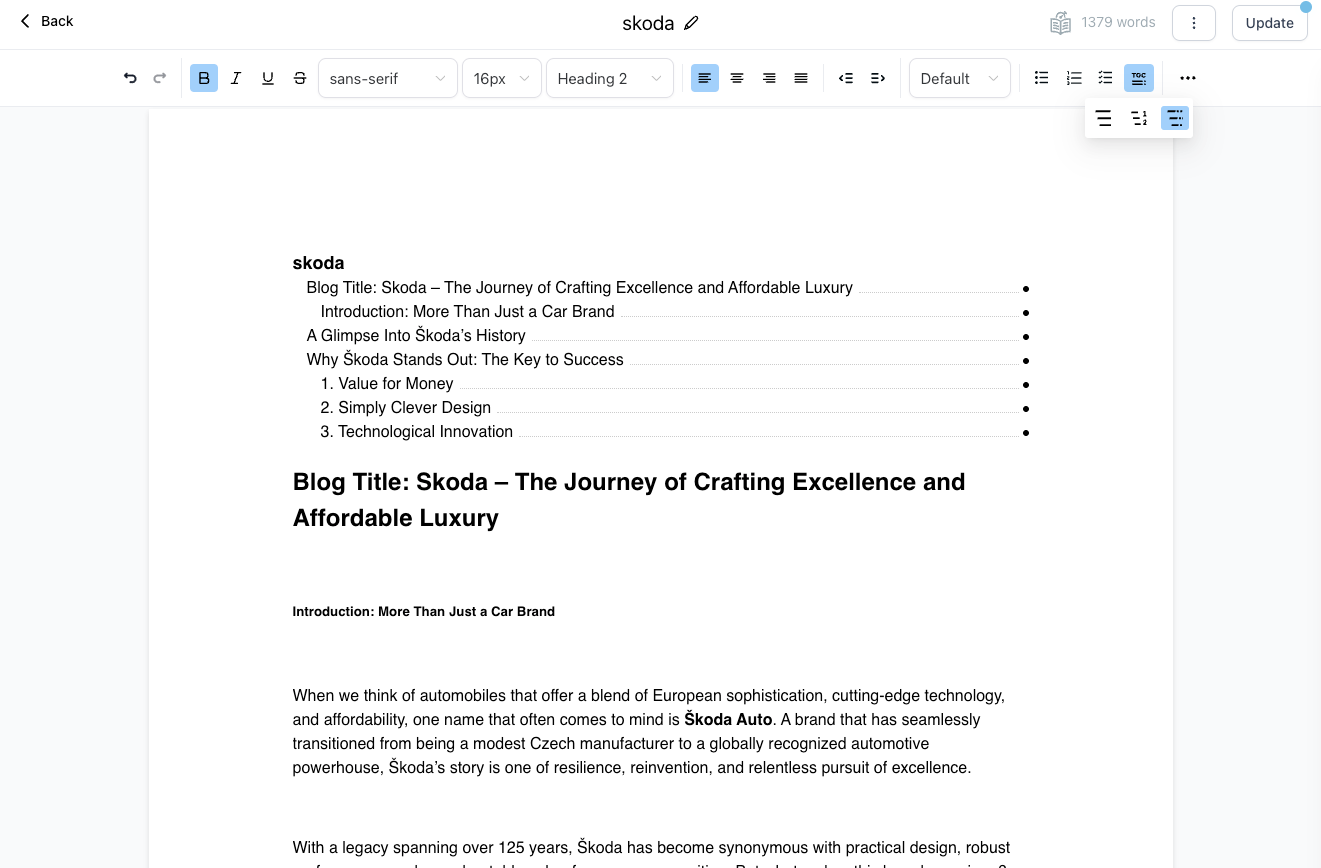The image size is (1321, 868).
Task: Expand the Heading 2 style dropdown
Action: coord(609,78)
